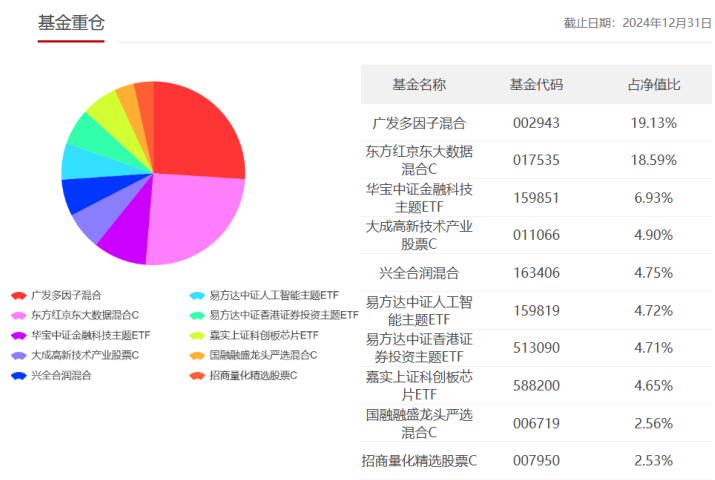This screenshot has width=715, height=480.
Task: Click legend label 广发多因子混合
Action: [x=66, y=295]
